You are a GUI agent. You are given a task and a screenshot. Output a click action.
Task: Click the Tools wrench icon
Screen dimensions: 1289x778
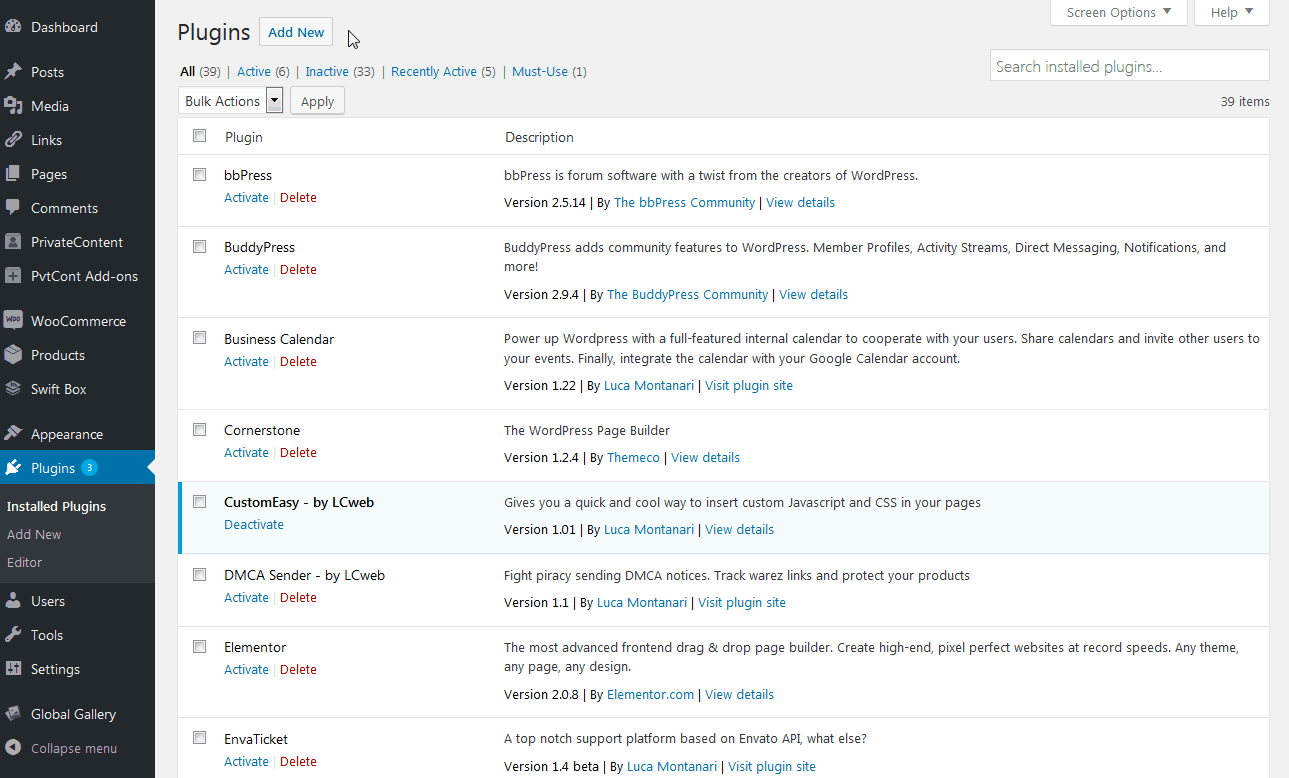13,635
